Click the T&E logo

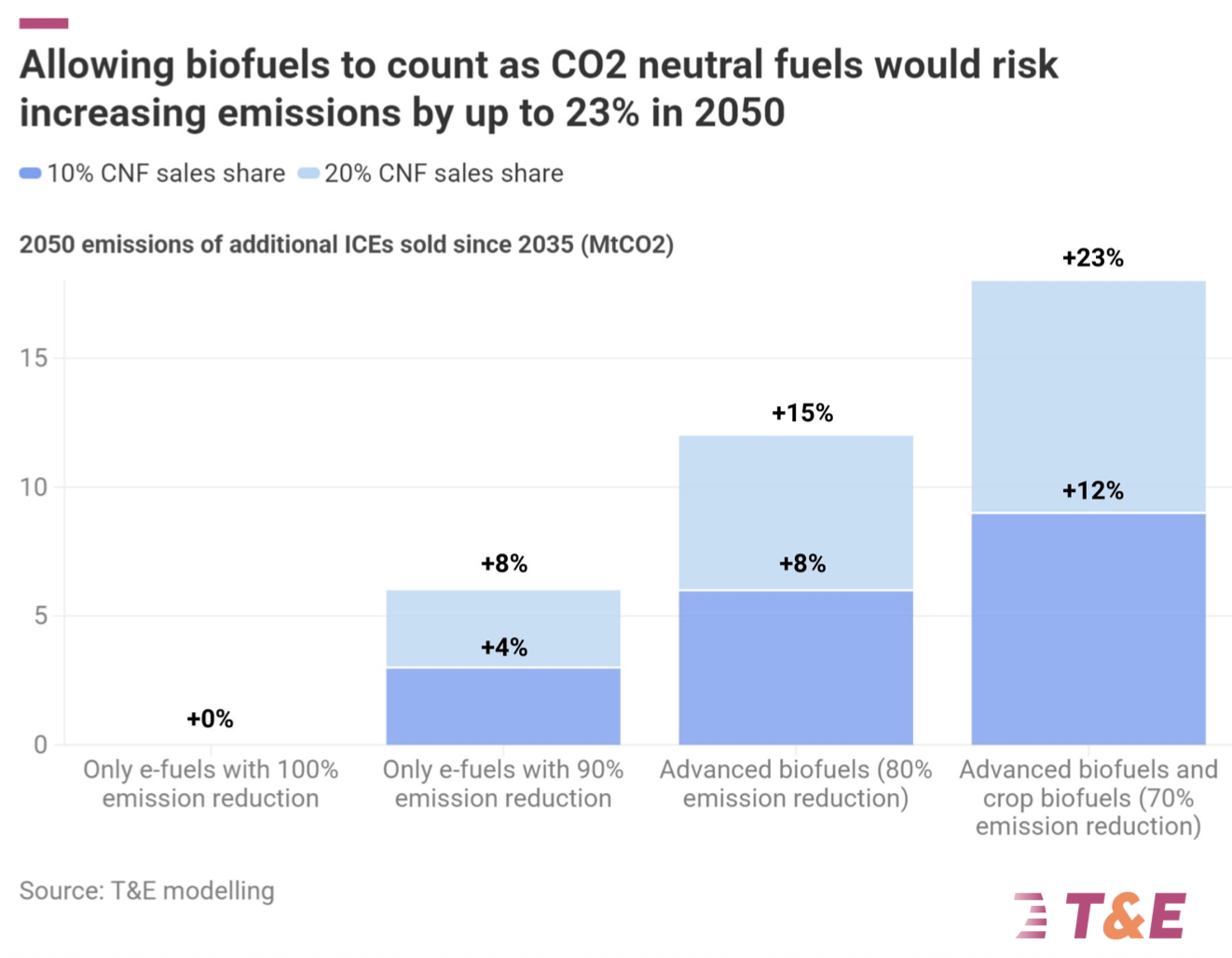[1102, 915]
